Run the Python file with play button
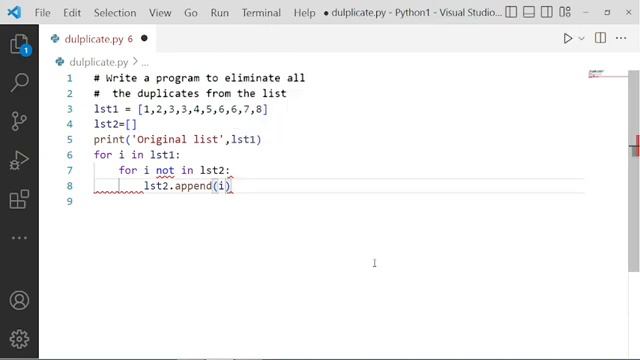 pos(567,38)
